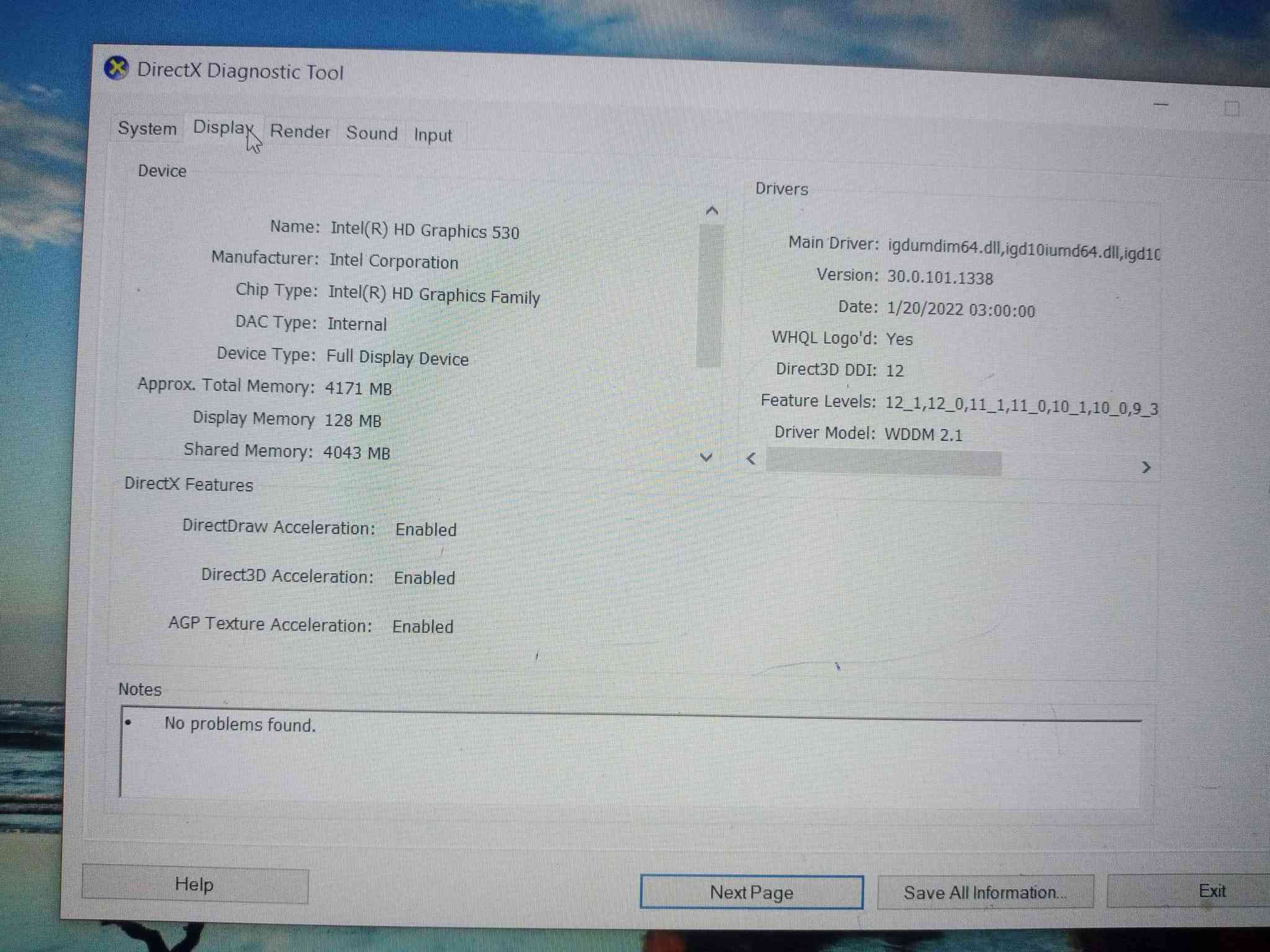Click the 'Full Display Device' value

click(x=397, y=358)
